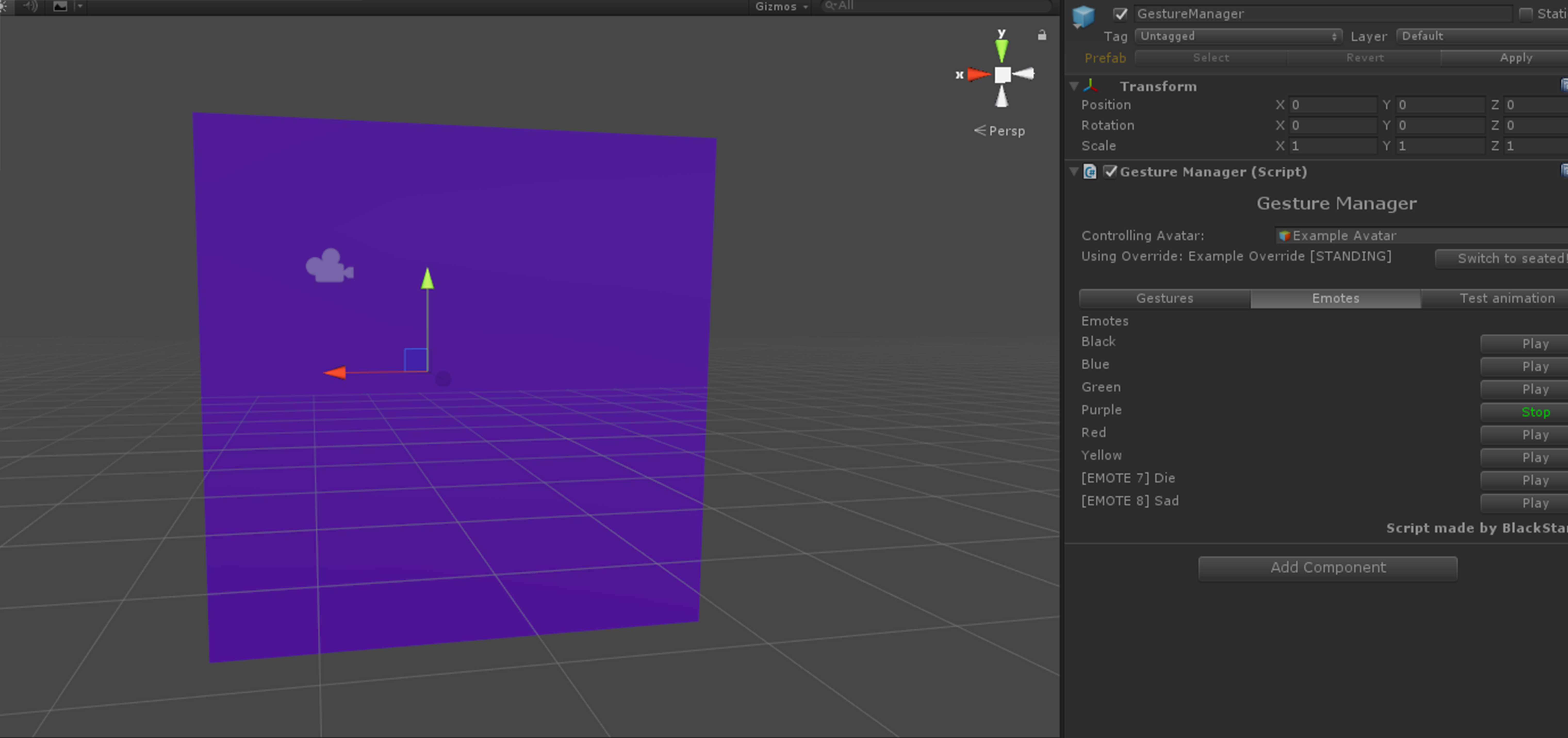This screenshot has width=1568, height=738.
Task: Click the Gesture Manager script icon
Action: [x=1090, y=172]
